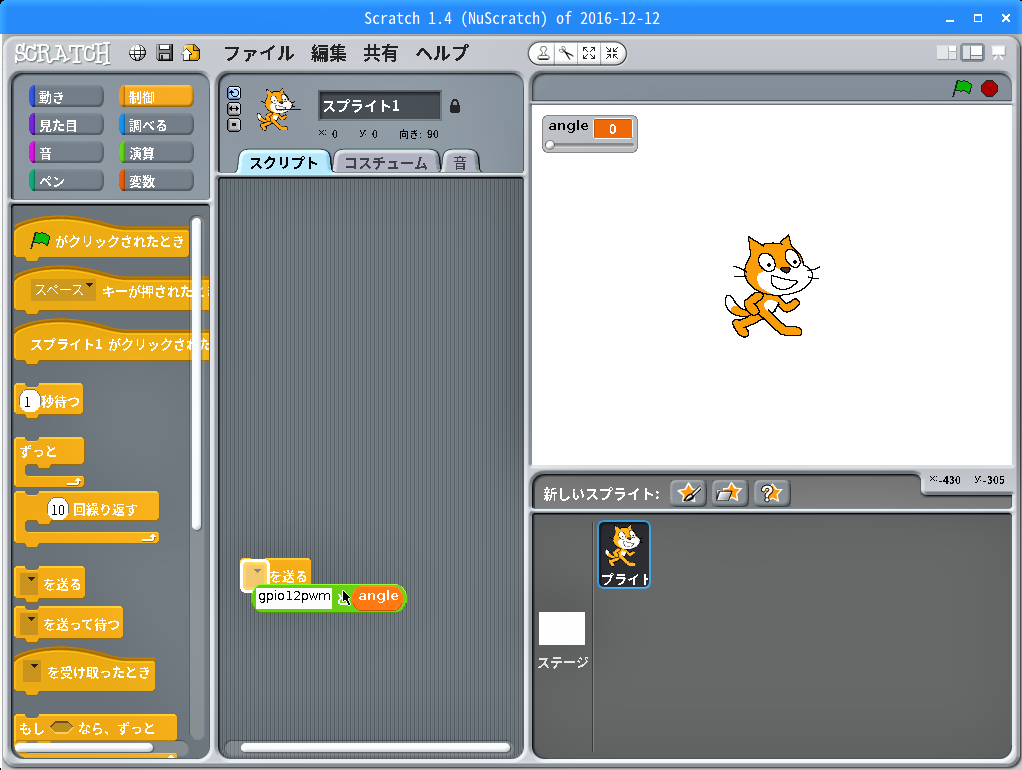Select the grow sprite tool

589,53
